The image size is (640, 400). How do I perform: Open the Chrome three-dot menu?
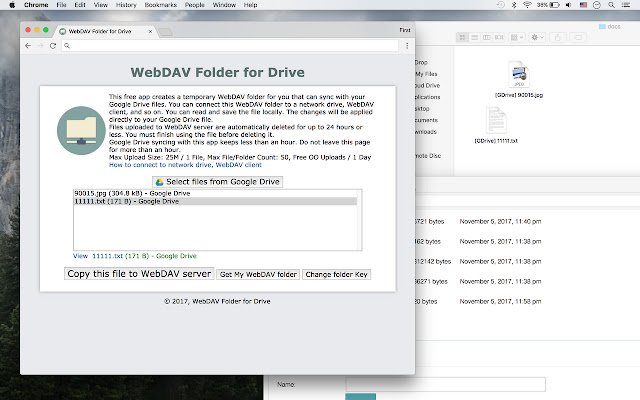pyautogui.click(x=407, y=46)
